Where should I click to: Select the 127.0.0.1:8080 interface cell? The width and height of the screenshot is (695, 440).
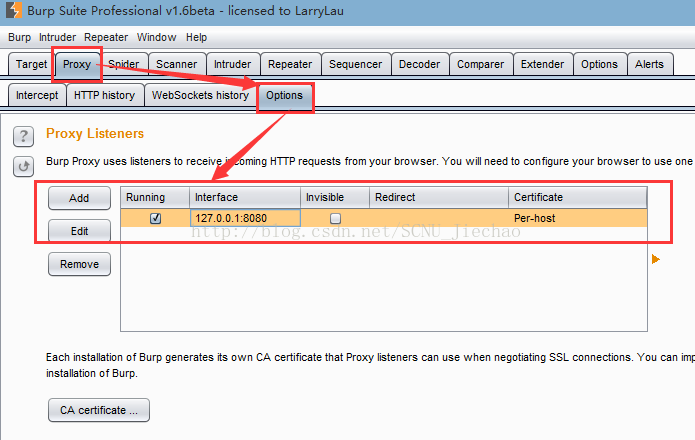coord(245,218)
